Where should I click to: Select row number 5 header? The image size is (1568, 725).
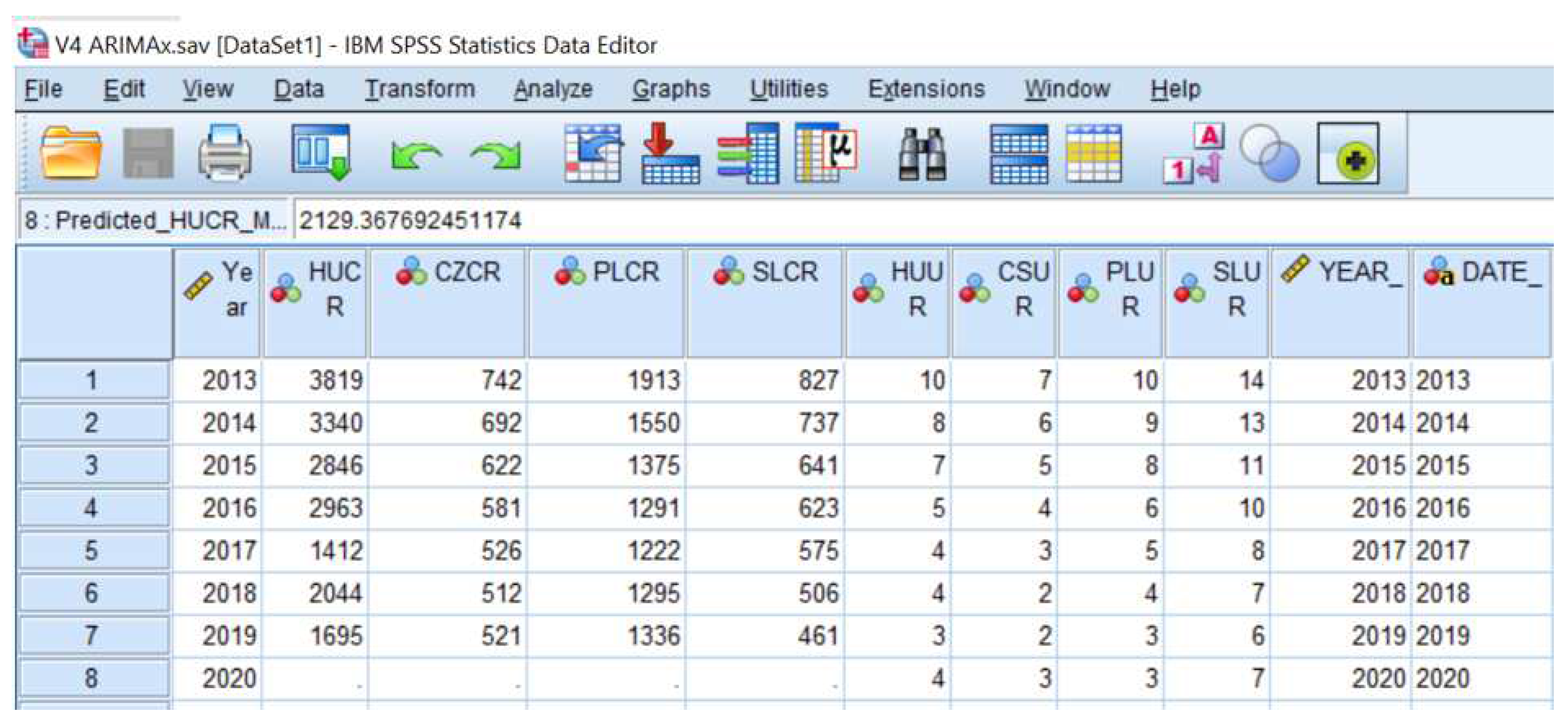92,550
